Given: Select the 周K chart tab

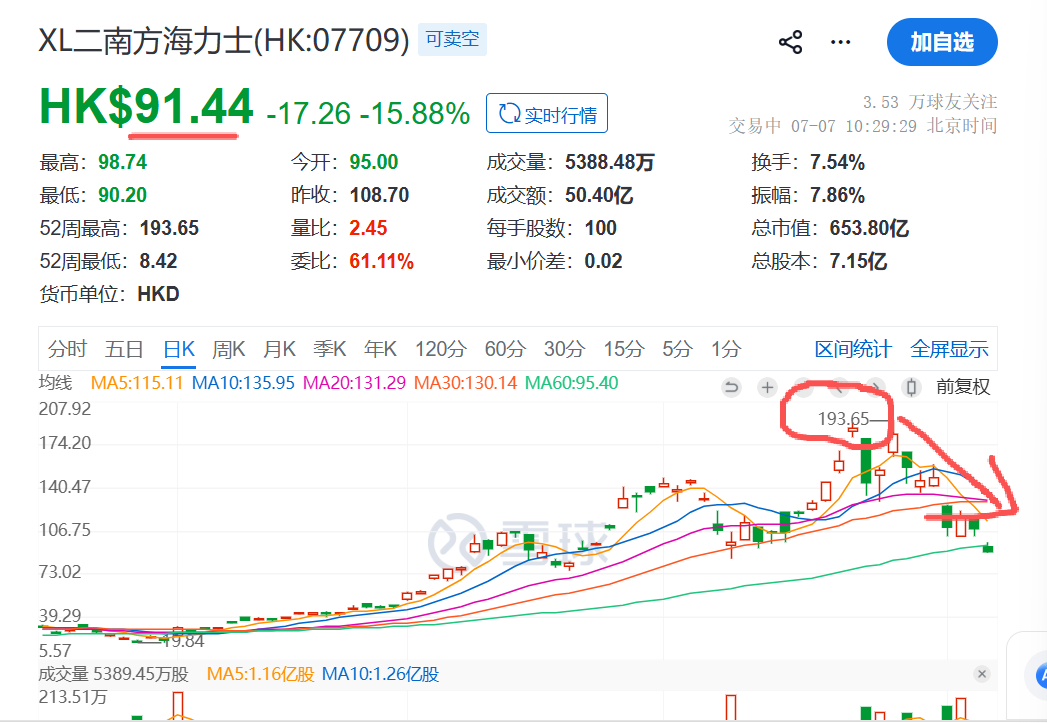Looking at the screenshot, I should click(229, 349).
